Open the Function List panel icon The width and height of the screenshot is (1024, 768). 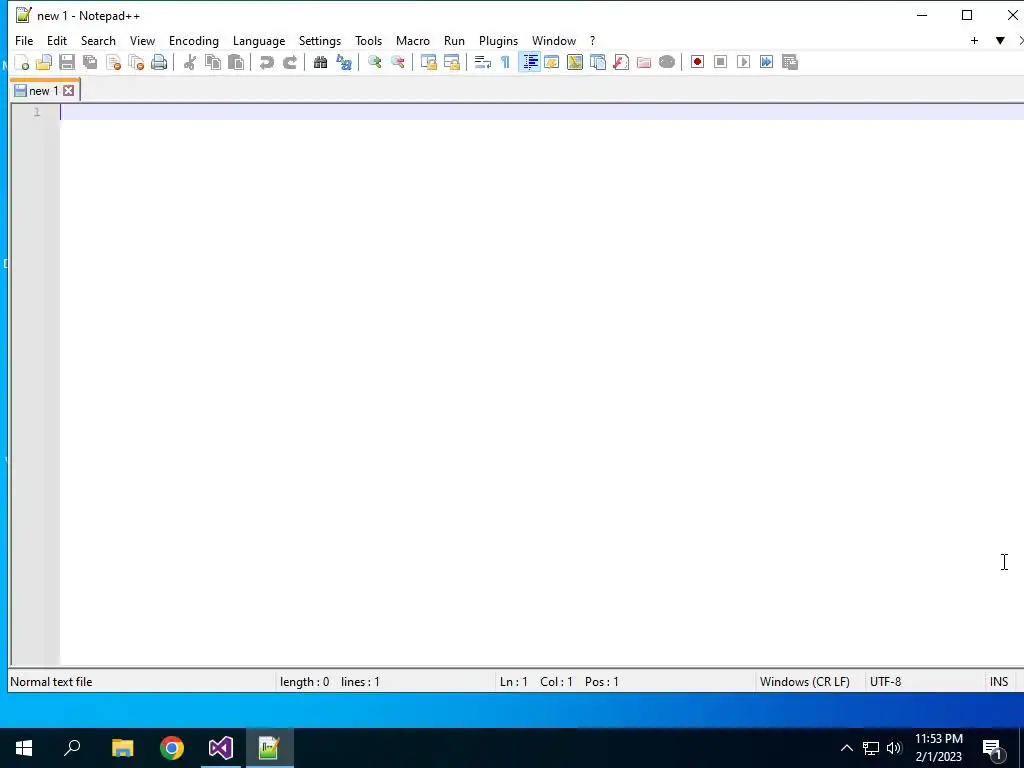pyautogui.click(x=621, y=62)
